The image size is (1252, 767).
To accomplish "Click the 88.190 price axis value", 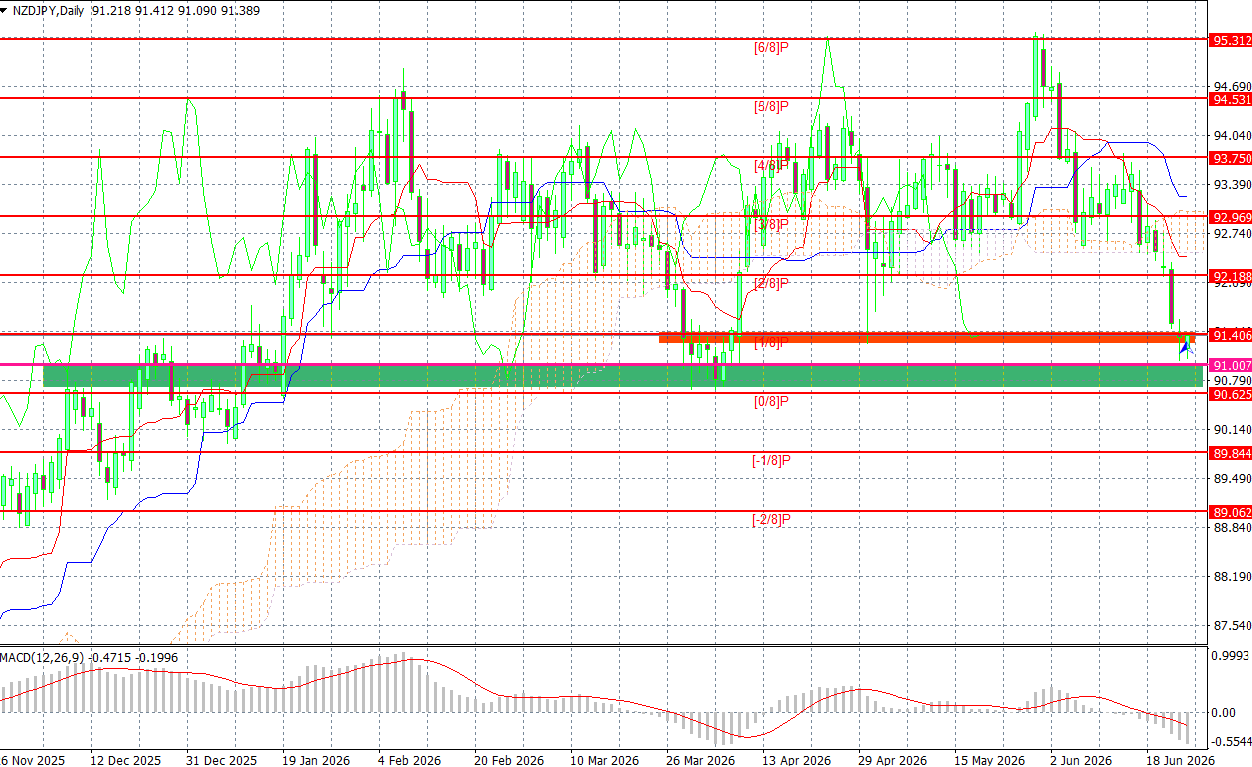I will click(x=1230, y=577).
